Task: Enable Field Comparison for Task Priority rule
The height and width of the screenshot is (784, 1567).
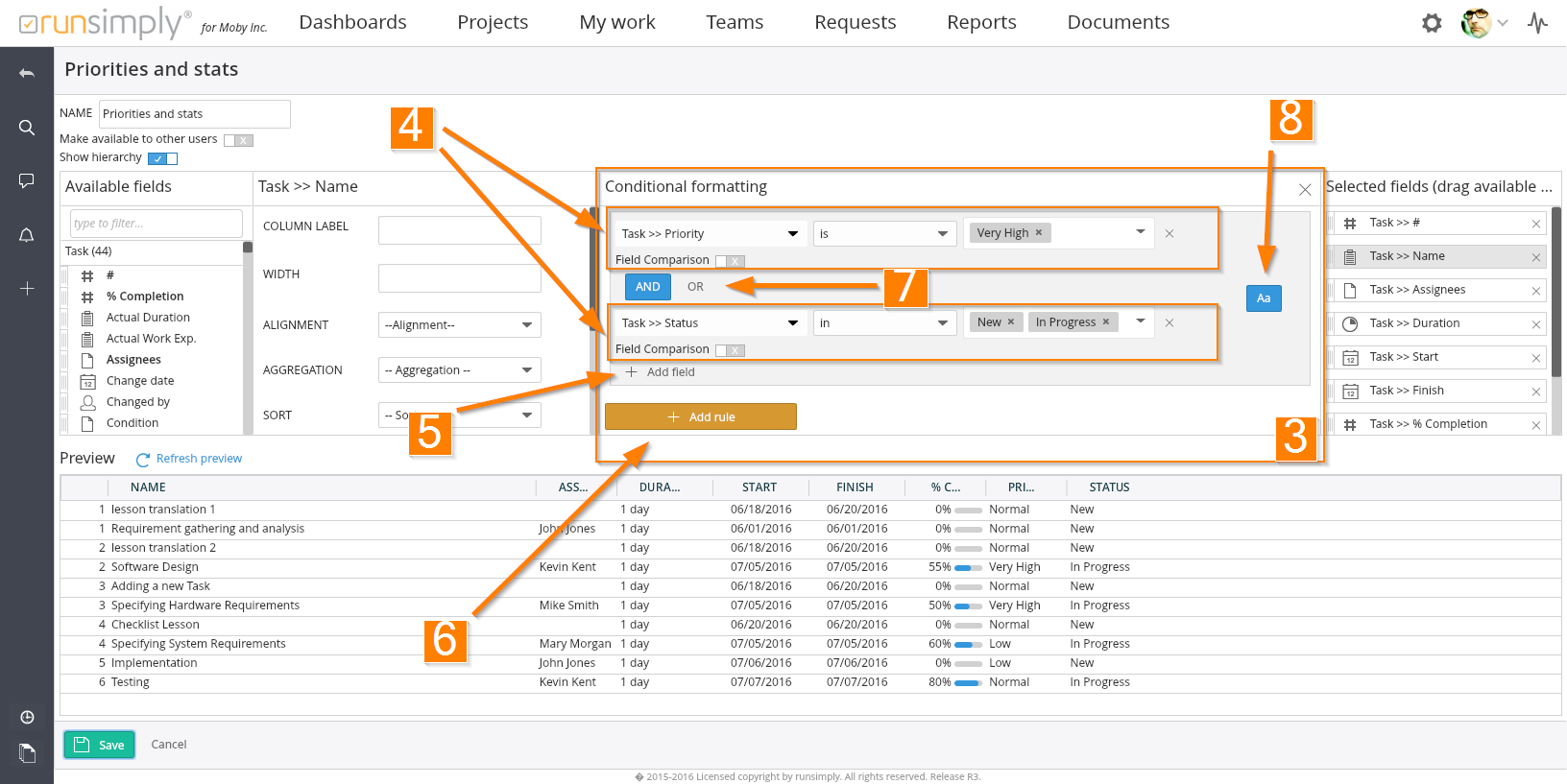Action: coord(730,261)
